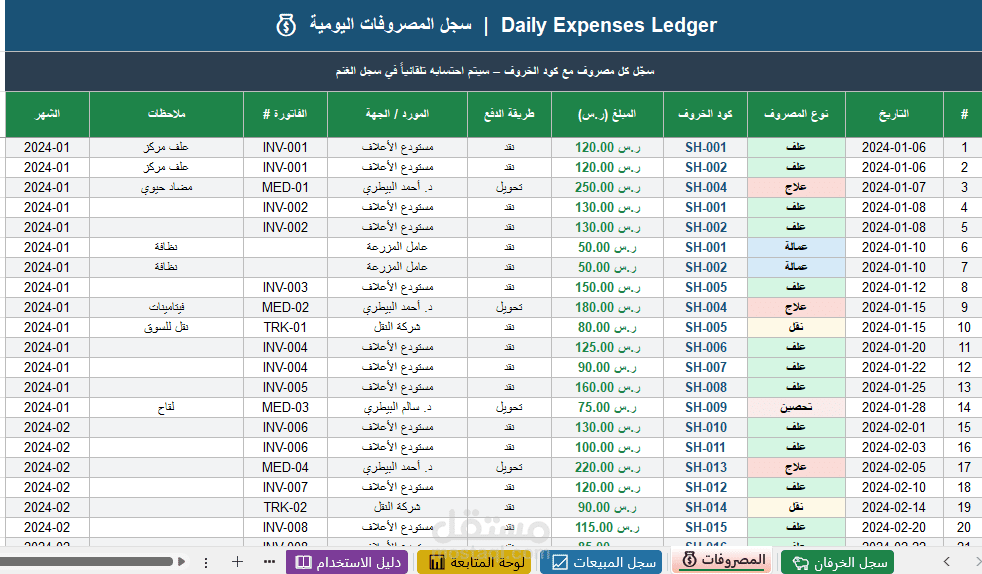982x574 pixels.
Task: Select the note cell لقاح
Action: [x=167, y=407]
